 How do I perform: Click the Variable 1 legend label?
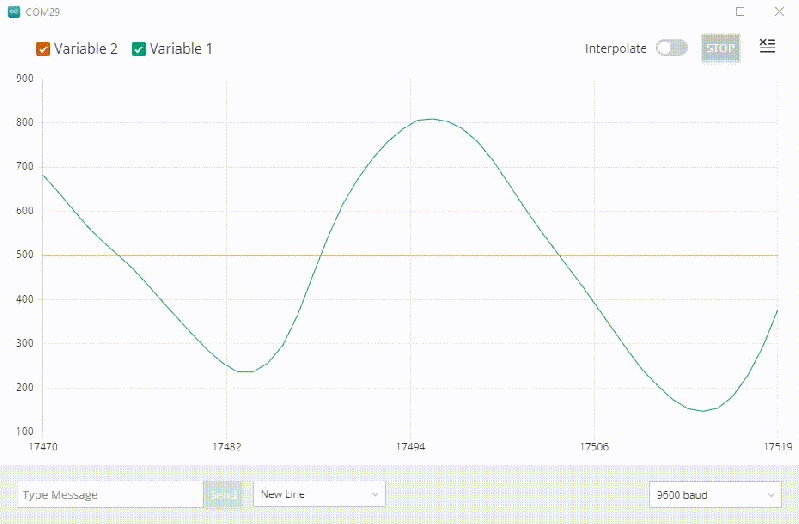(181, 49)
